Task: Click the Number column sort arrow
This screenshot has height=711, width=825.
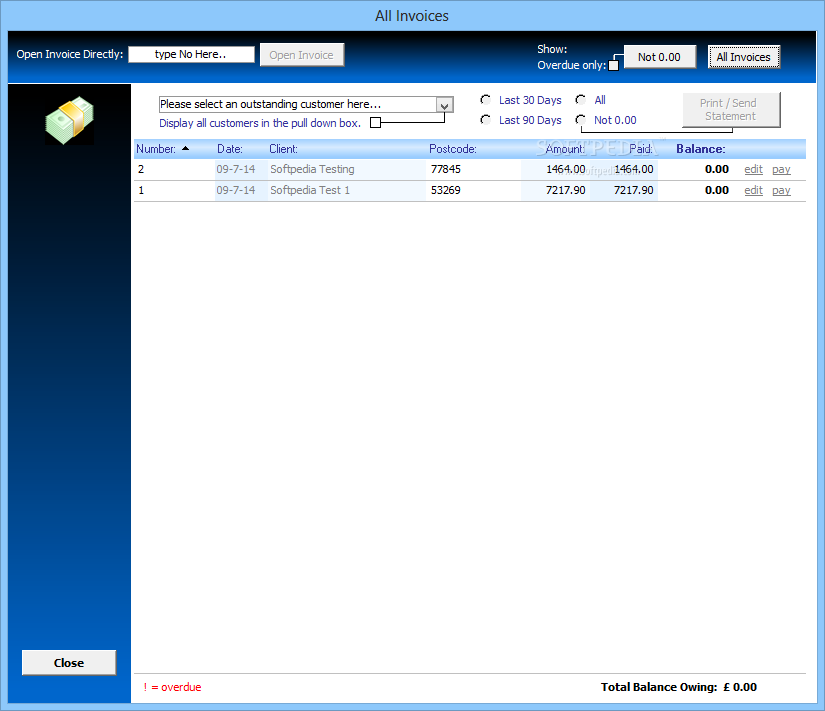Action: pyautogui.click(x=185, y=149)
